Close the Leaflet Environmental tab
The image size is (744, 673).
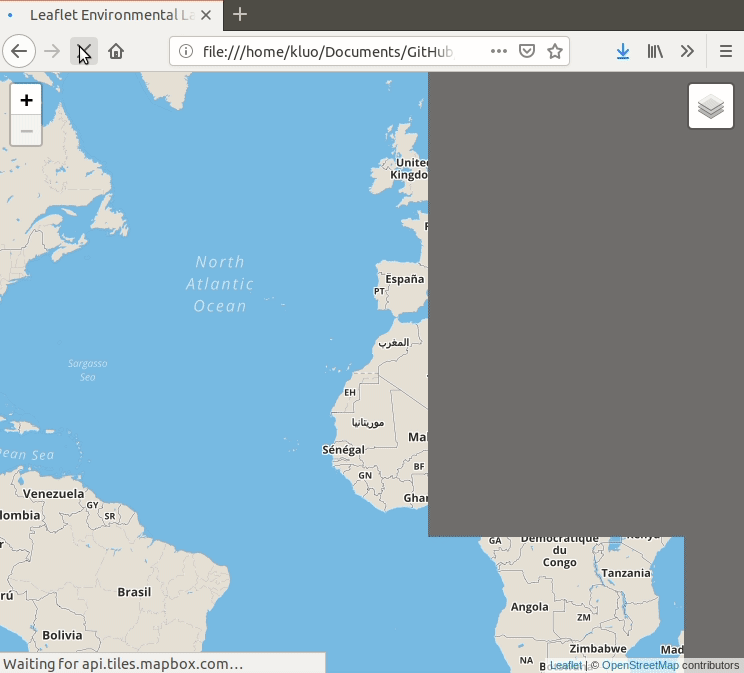(206, 15)
